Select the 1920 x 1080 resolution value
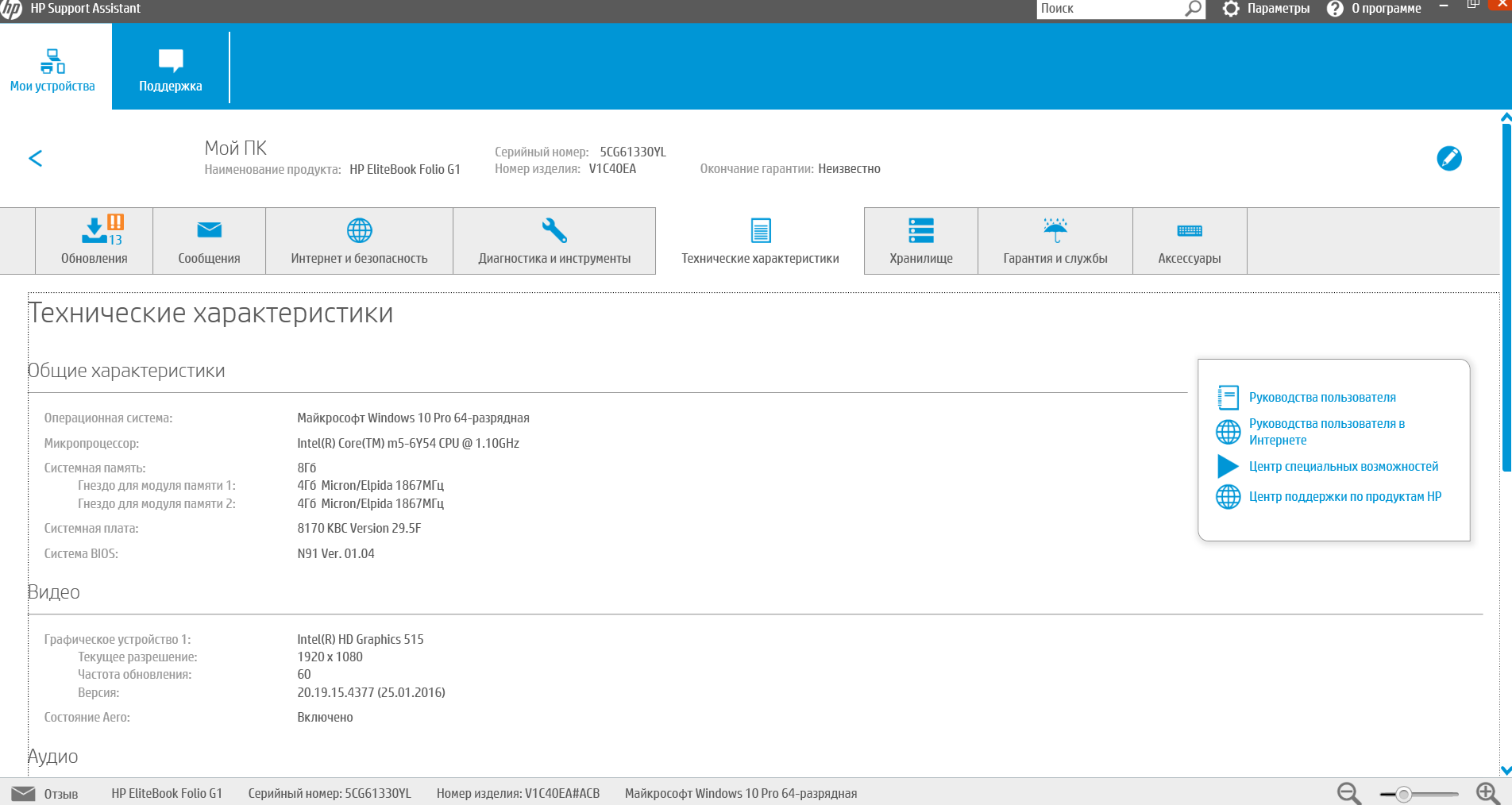This screenshot has width=1512, height=805. click(330, 657)
